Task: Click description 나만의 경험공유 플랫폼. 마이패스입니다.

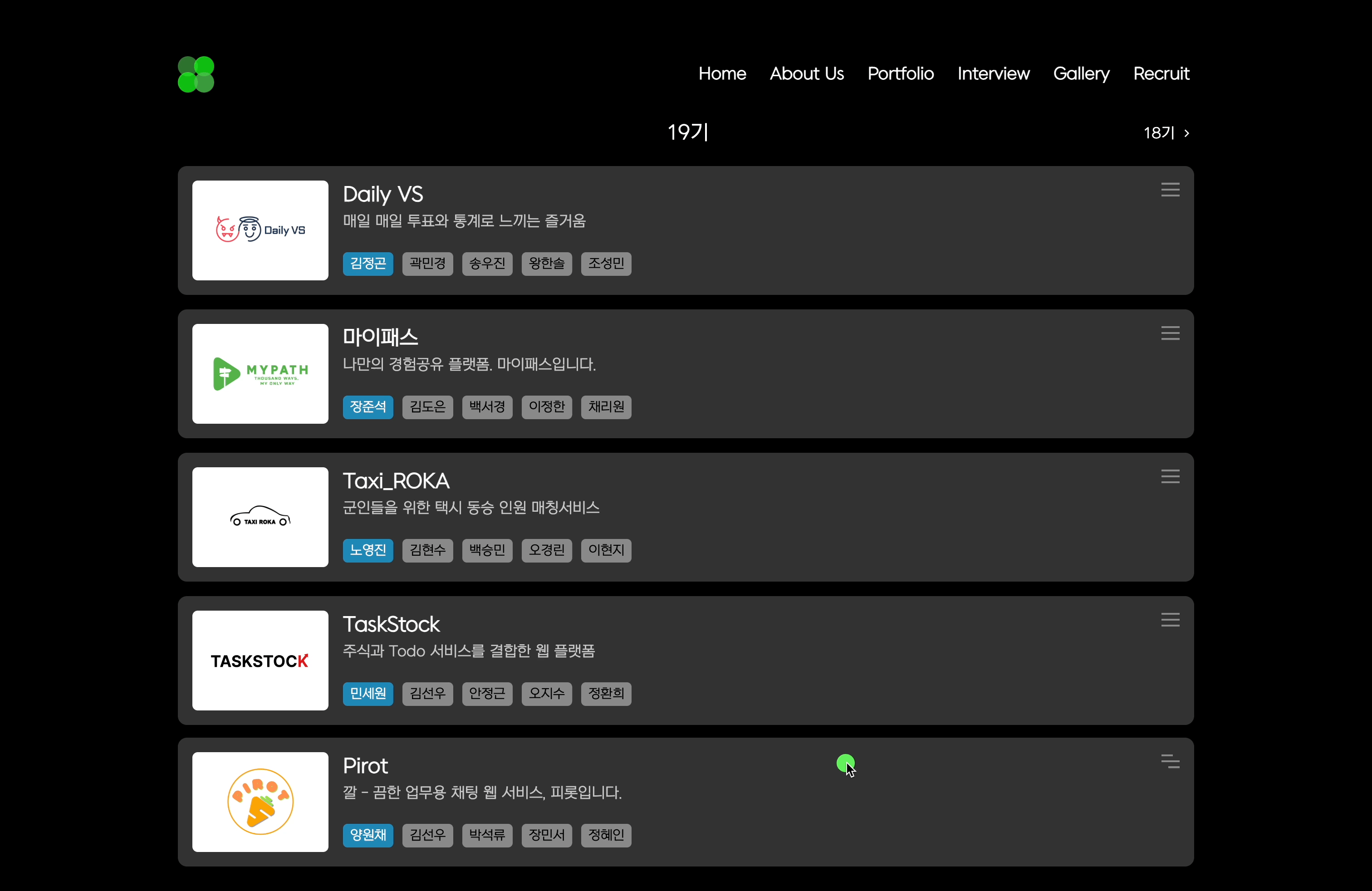Action: tap(470, 364)
